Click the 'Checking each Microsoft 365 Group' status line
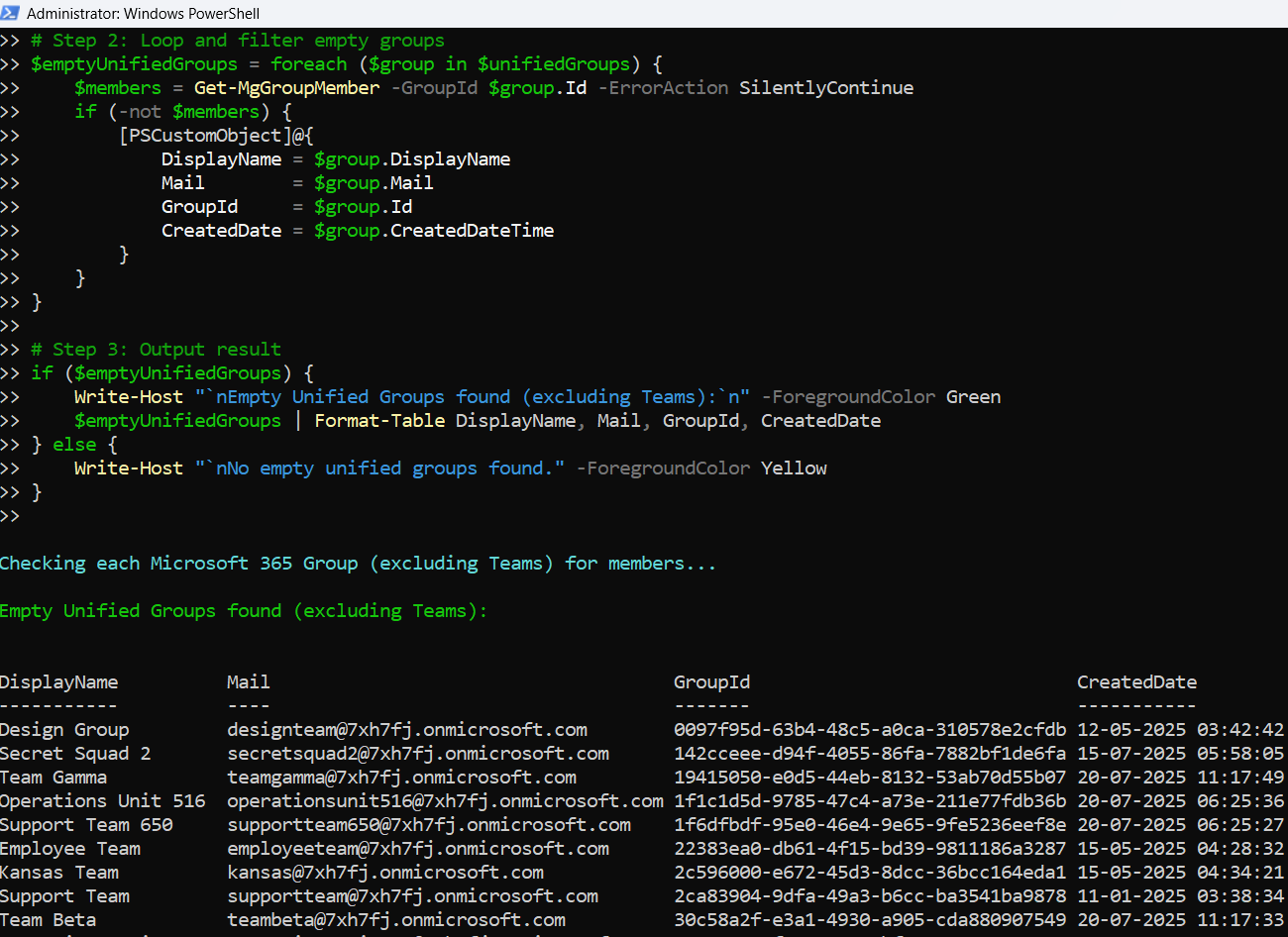The height and width of the screenshot is (937, 1288). [357, 563]
